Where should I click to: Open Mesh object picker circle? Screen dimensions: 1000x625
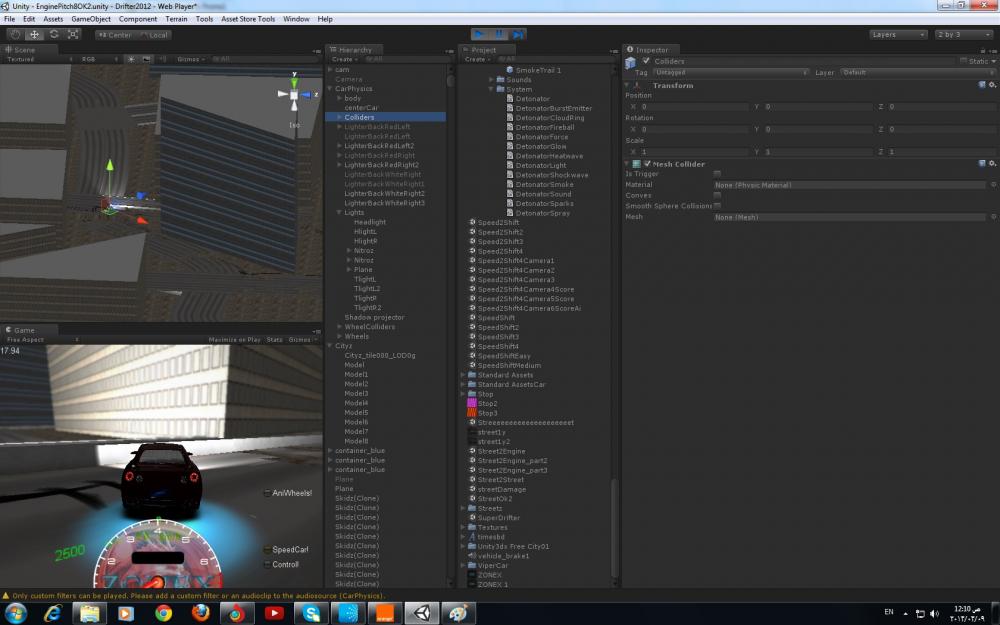(993, 217)
